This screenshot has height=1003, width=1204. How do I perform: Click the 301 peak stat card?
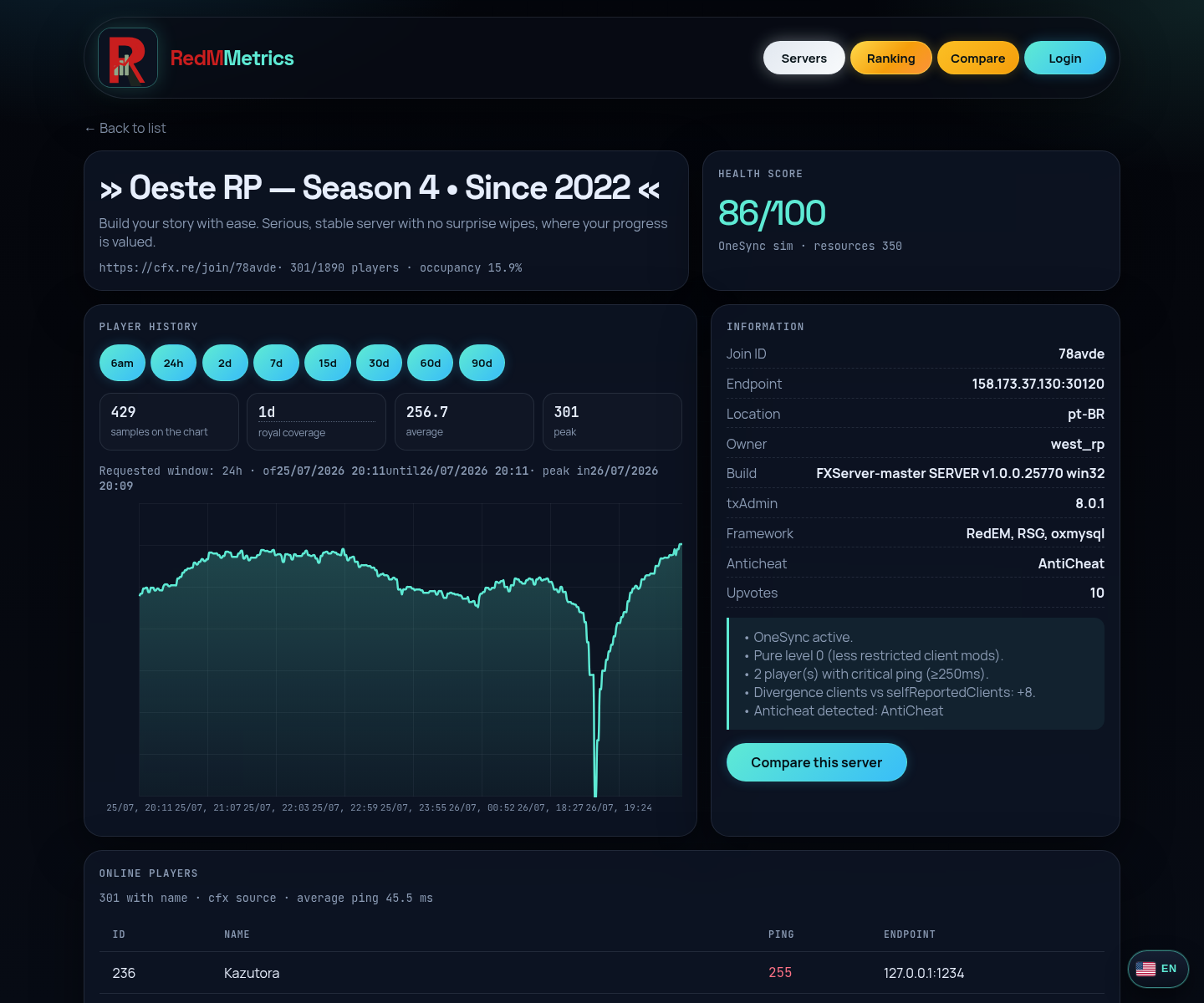click(x=612, y=421)
